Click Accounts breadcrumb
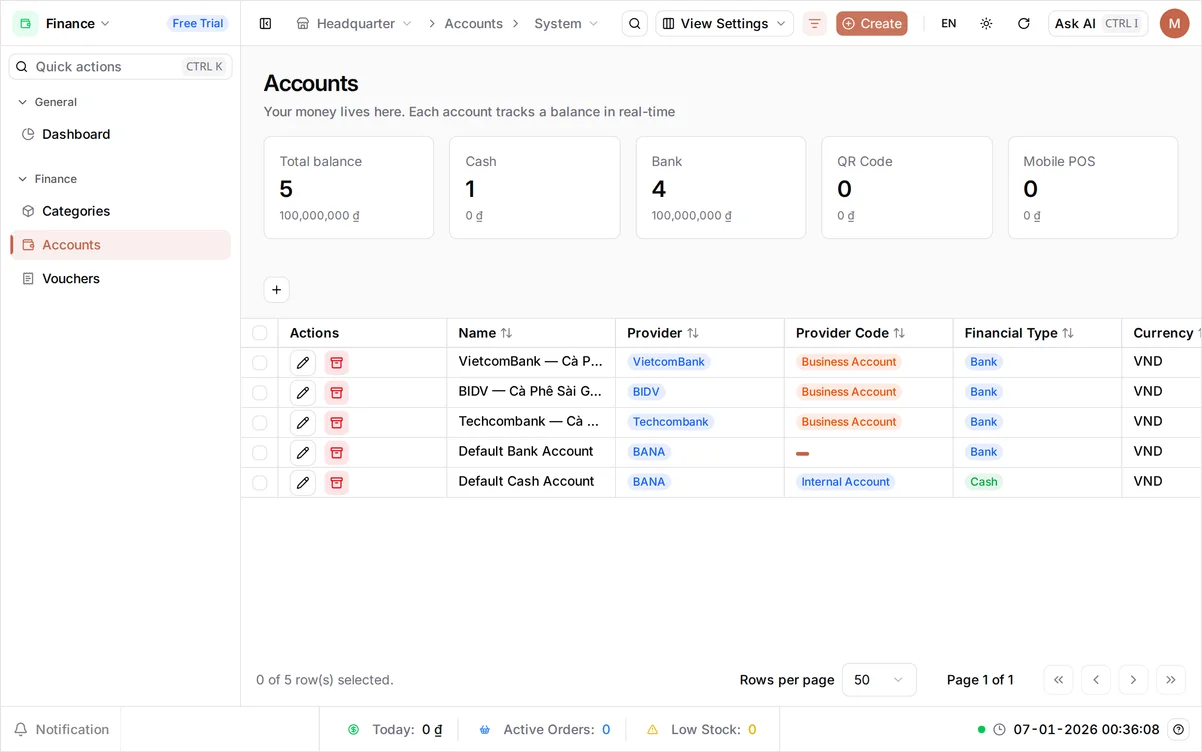This screenshot has width=1202, height=752. click(x=473, y=23)
